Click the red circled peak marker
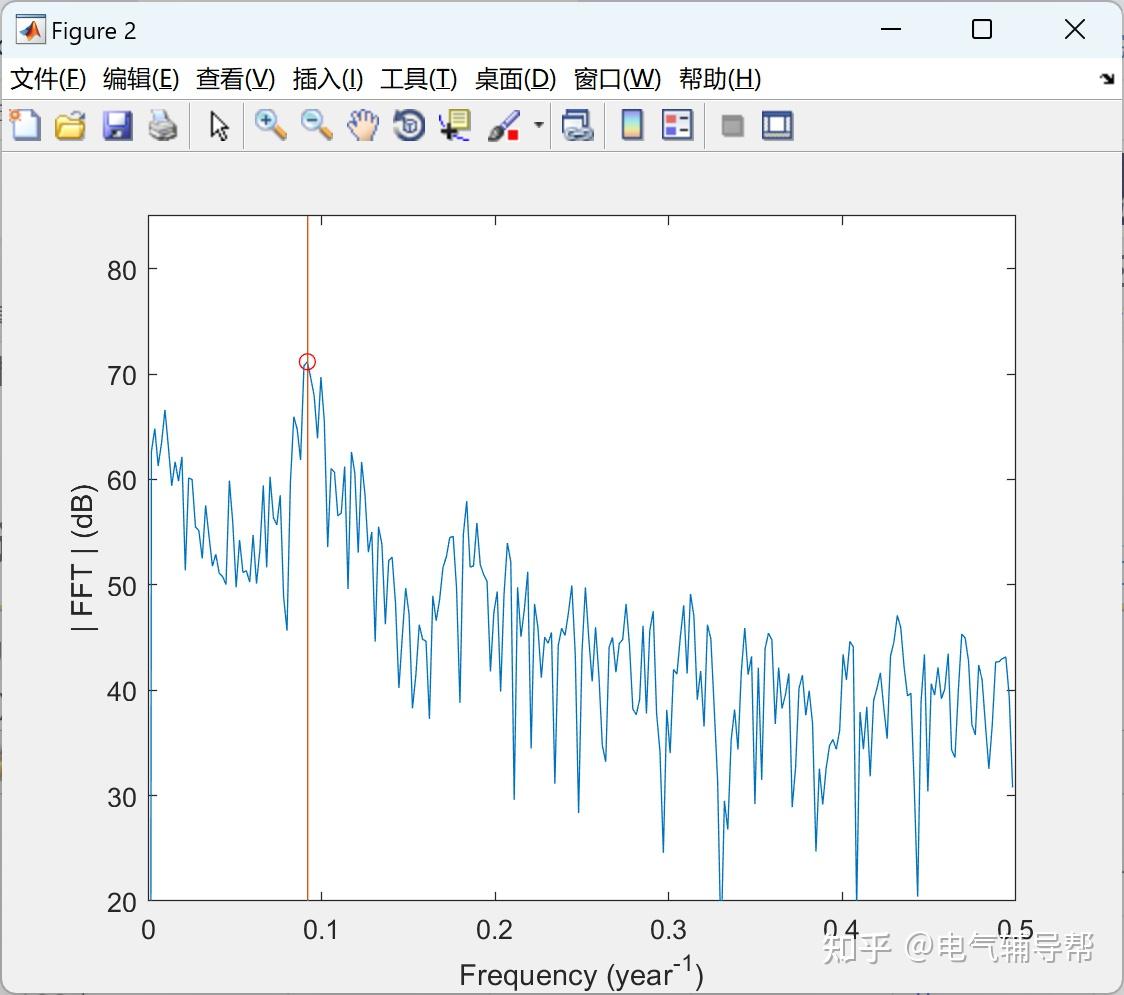The image size is (1124, 995). (307, 362)
